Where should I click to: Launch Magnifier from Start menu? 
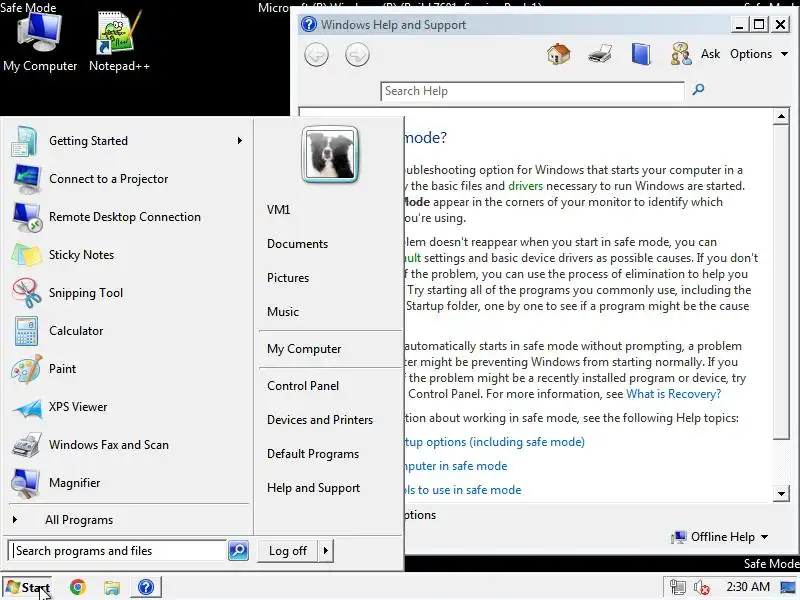point(127,483)
